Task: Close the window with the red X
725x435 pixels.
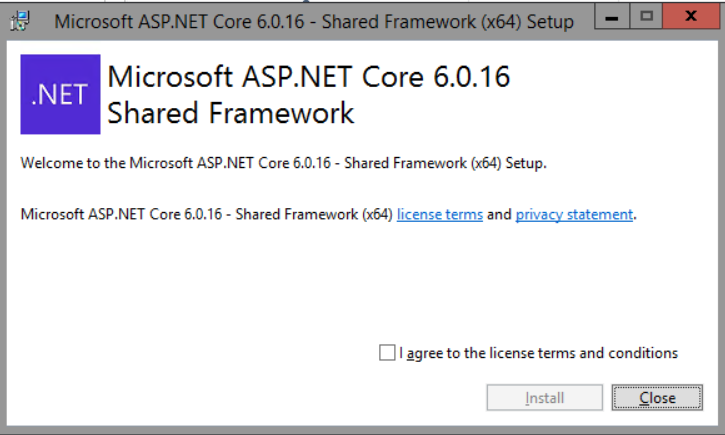Action: coord(692,19)
